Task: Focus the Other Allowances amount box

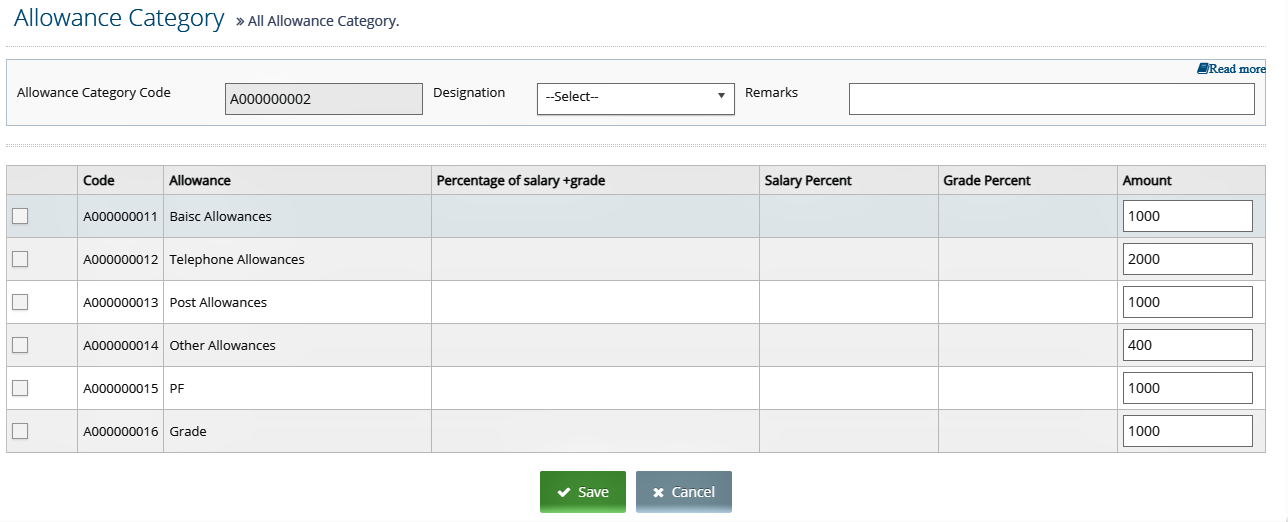Action: (x=1188, y=345)
